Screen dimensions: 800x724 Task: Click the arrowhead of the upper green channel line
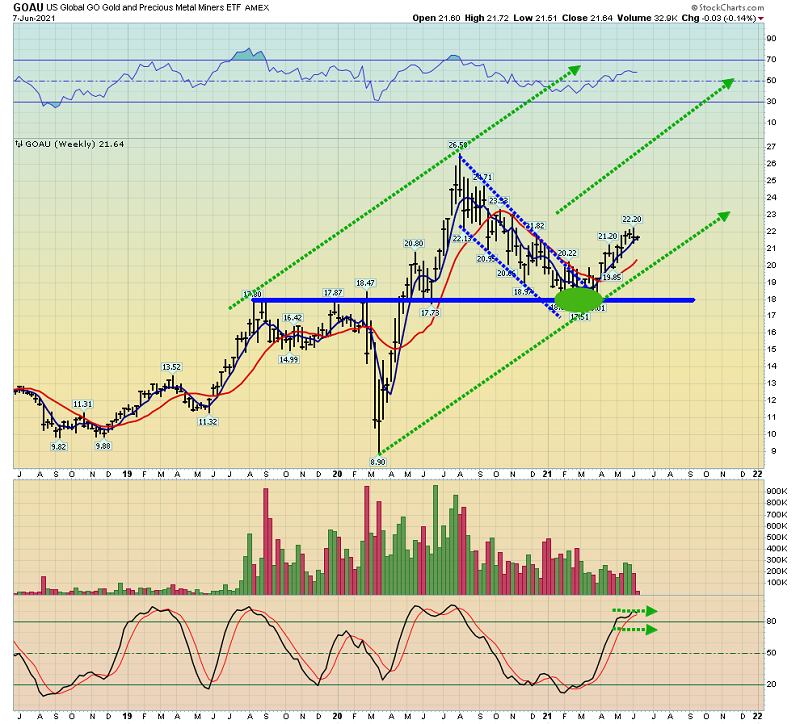[x=574, y=69]
